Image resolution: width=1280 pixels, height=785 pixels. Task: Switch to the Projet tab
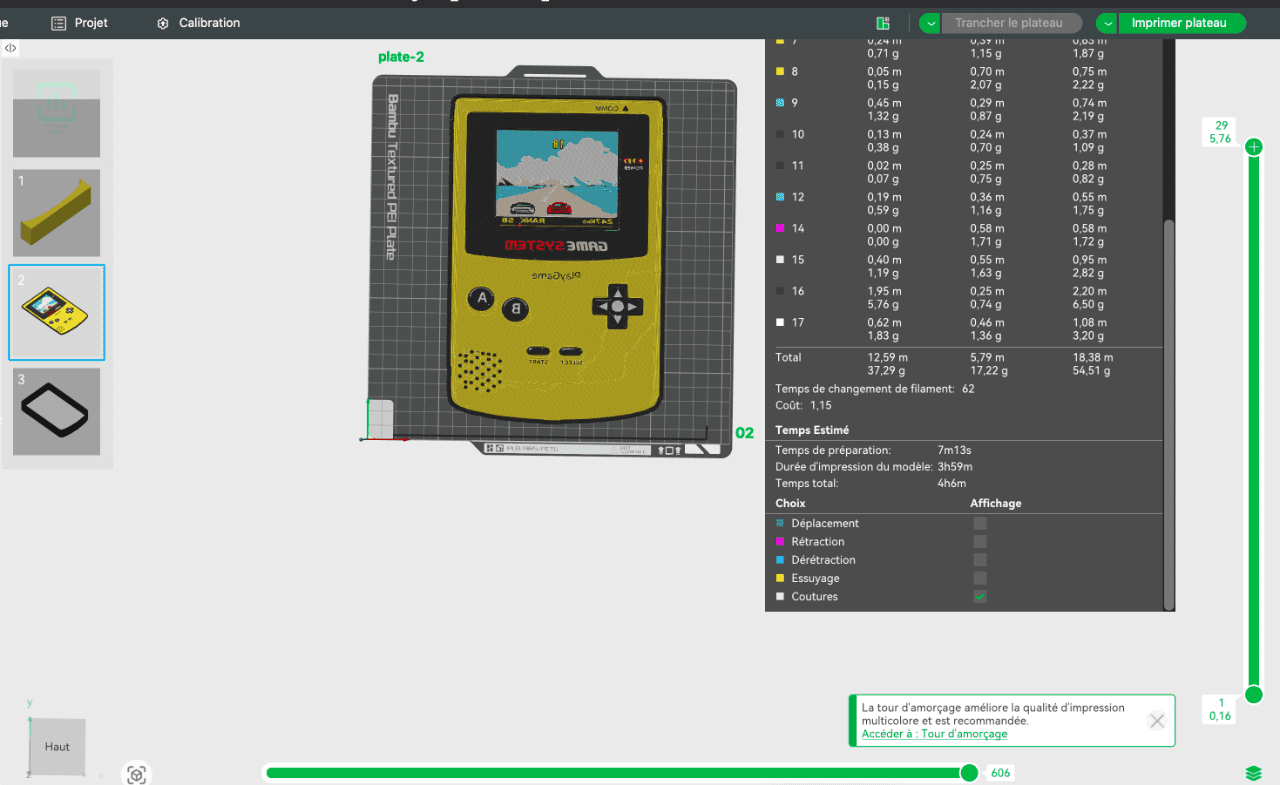coord(91,23)
